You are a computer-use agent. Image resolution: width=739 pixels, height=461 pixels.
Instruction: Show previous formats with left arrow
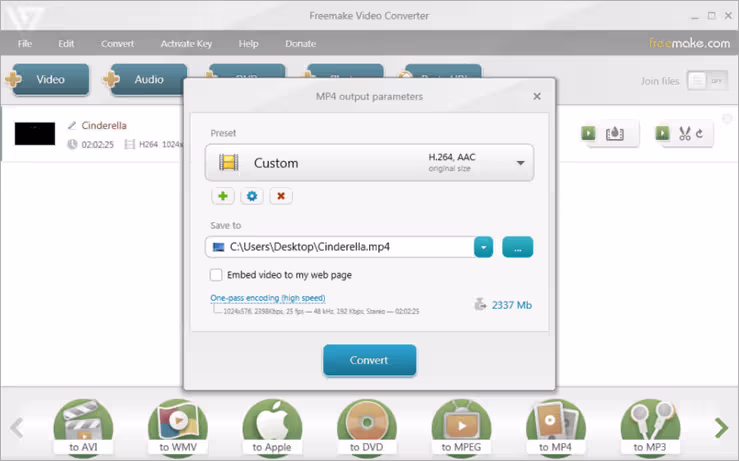coord(17,428)
